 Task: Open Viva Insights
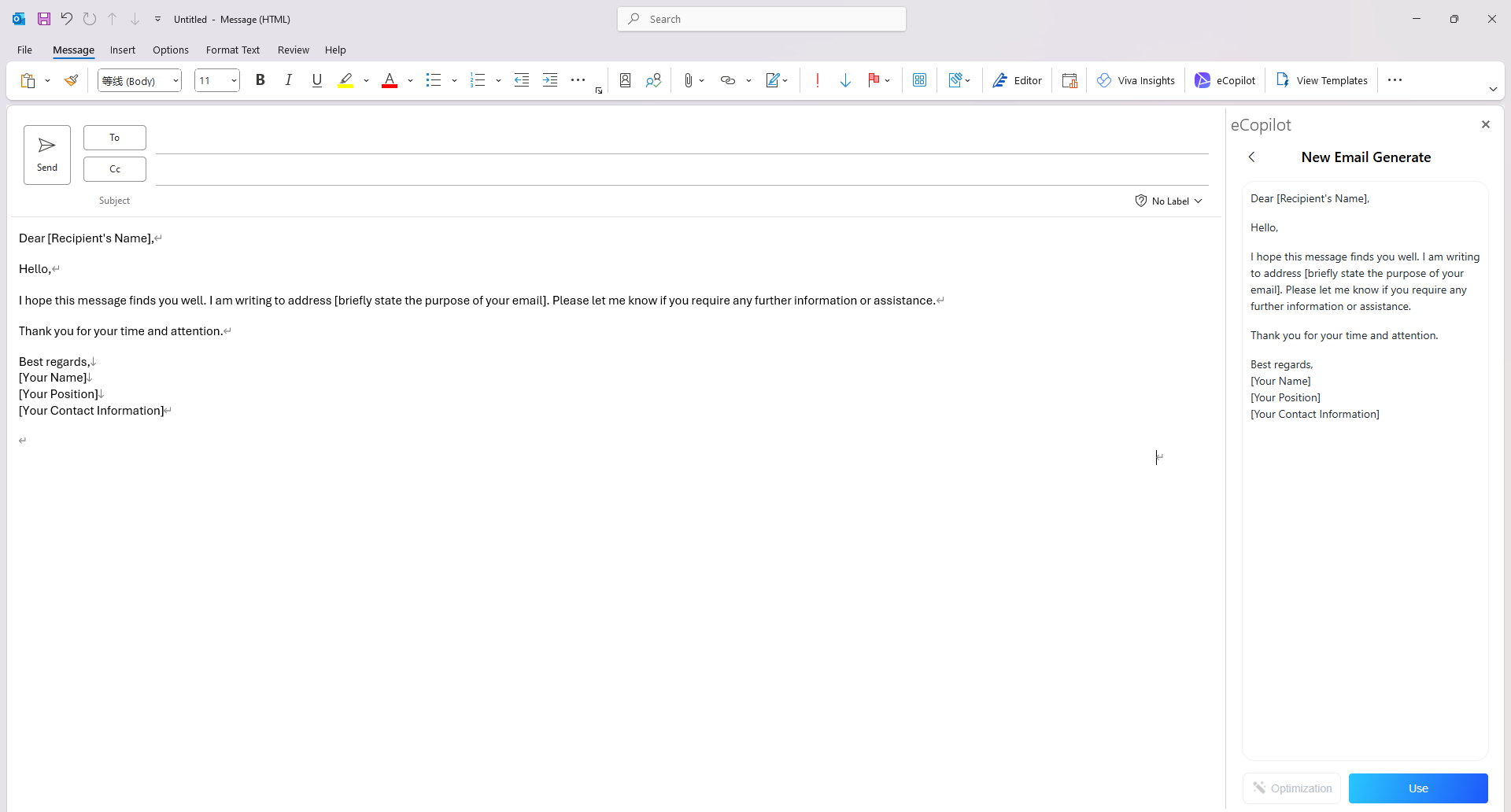[1136, 79]
